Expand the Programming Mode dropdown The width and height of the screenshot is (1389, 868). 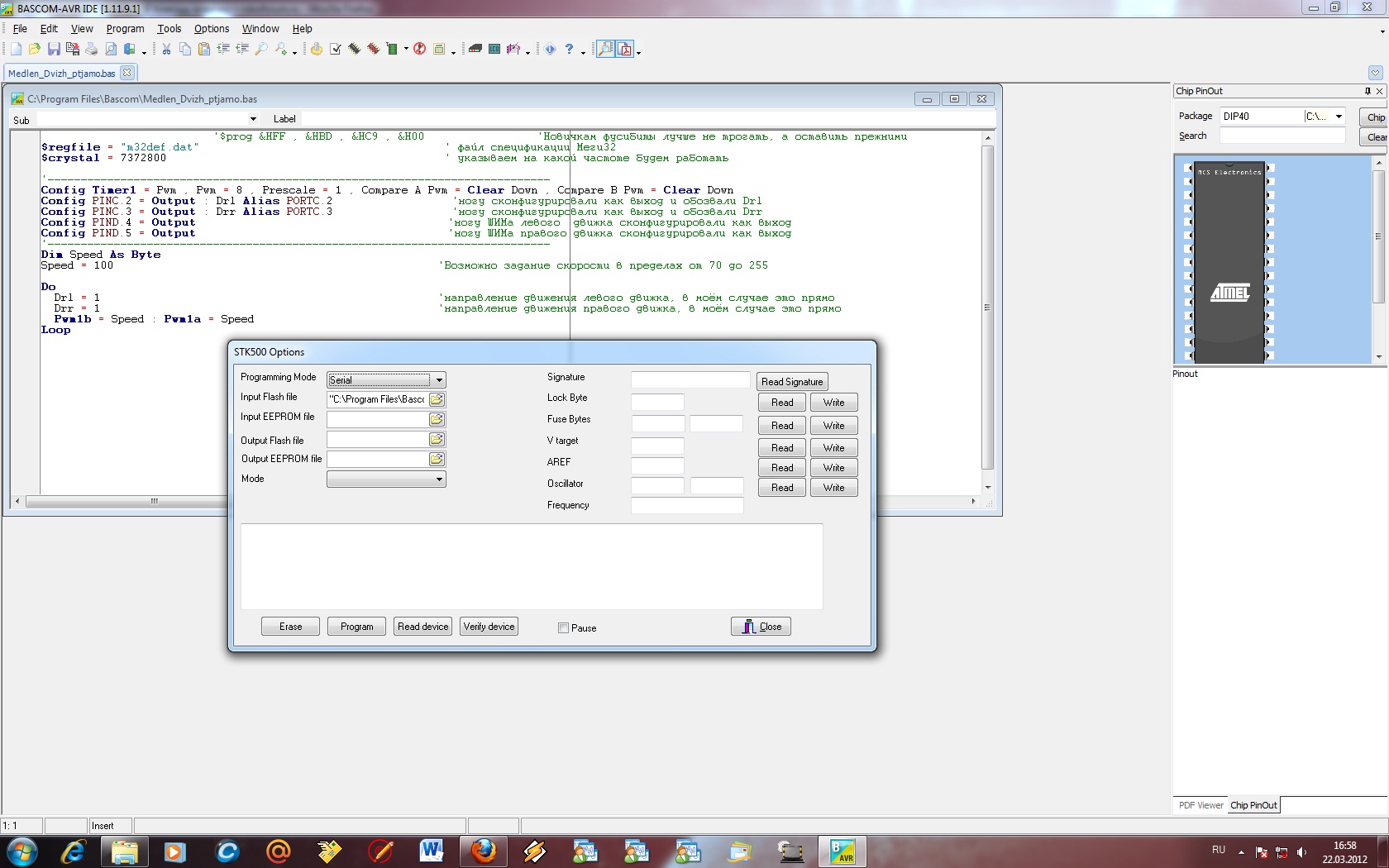439,380
